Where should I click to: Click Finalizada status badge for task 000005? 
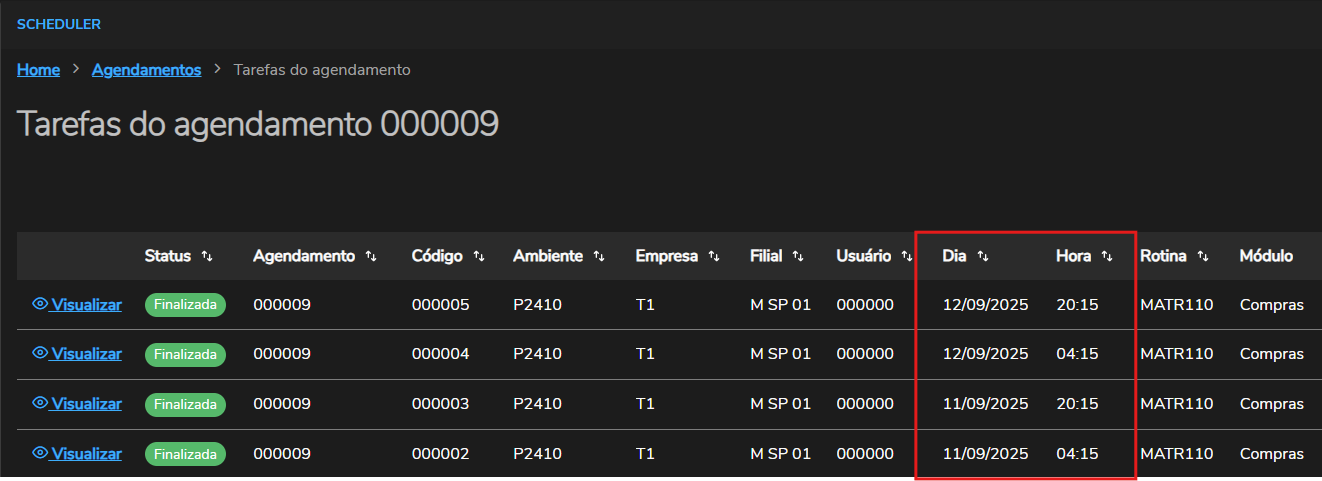coord(186,304)
